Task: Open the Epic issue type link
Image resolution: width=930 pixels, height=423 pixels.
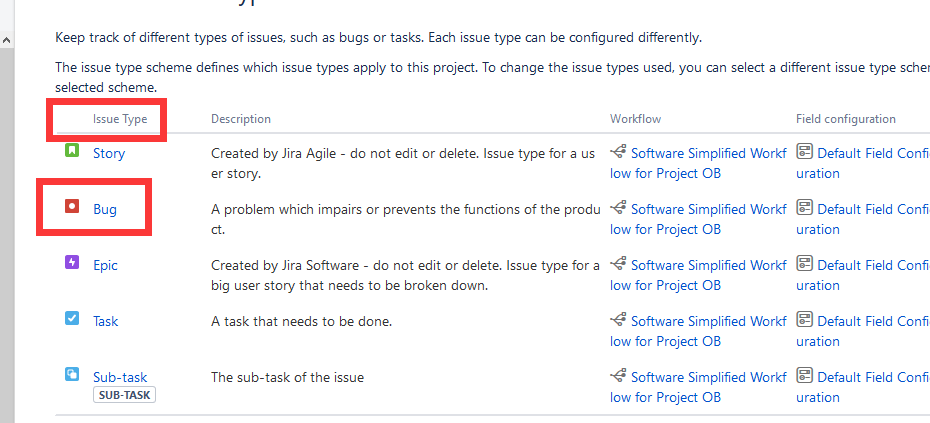Action: pyautogui.click(x=106, y=265)
